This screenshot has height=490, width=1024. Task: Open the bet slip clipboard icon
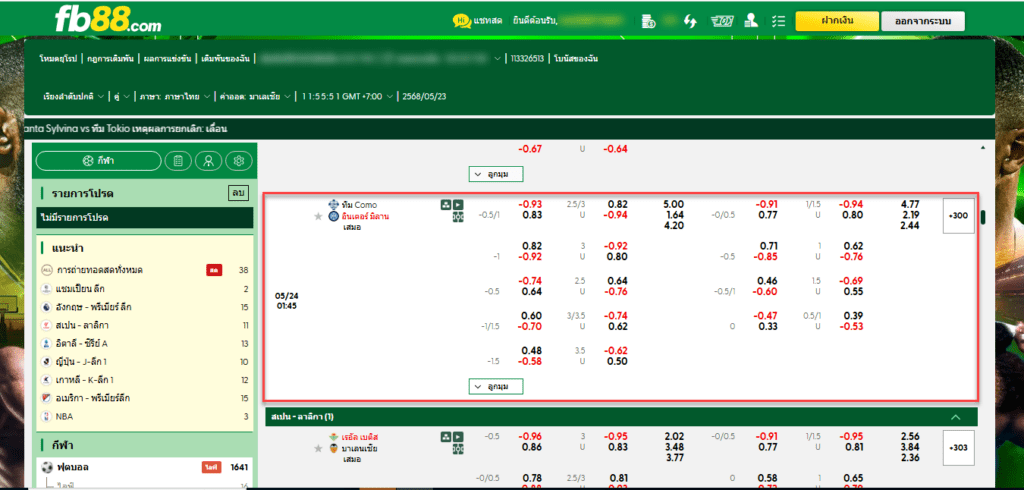point(178,161)
